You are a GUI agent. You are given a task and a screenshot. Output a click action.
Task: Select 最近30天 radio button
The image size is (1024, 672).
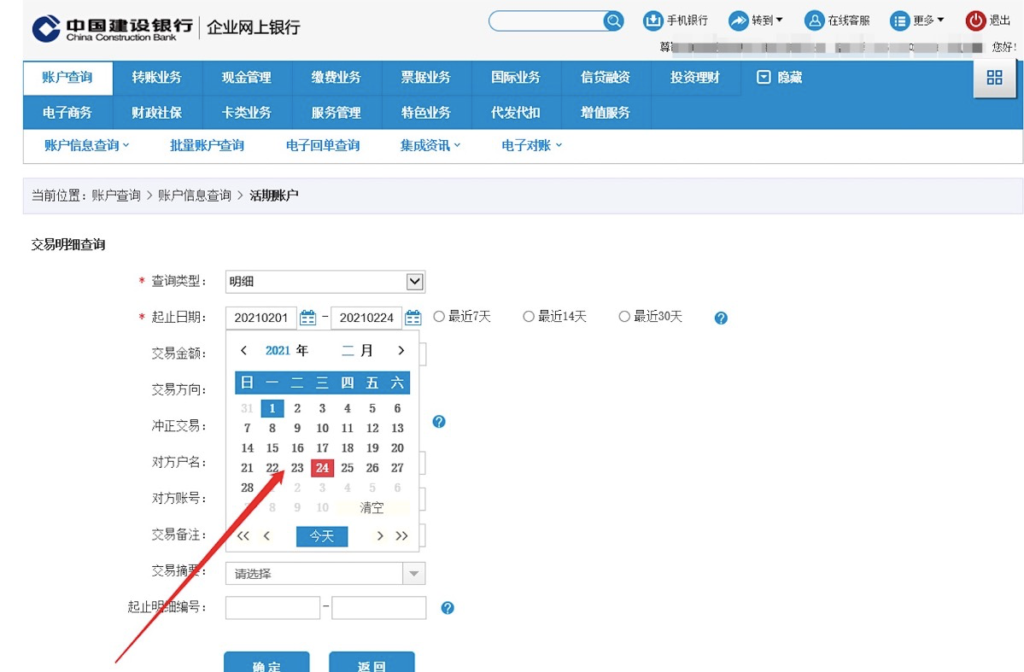click(x=624, y=317)
